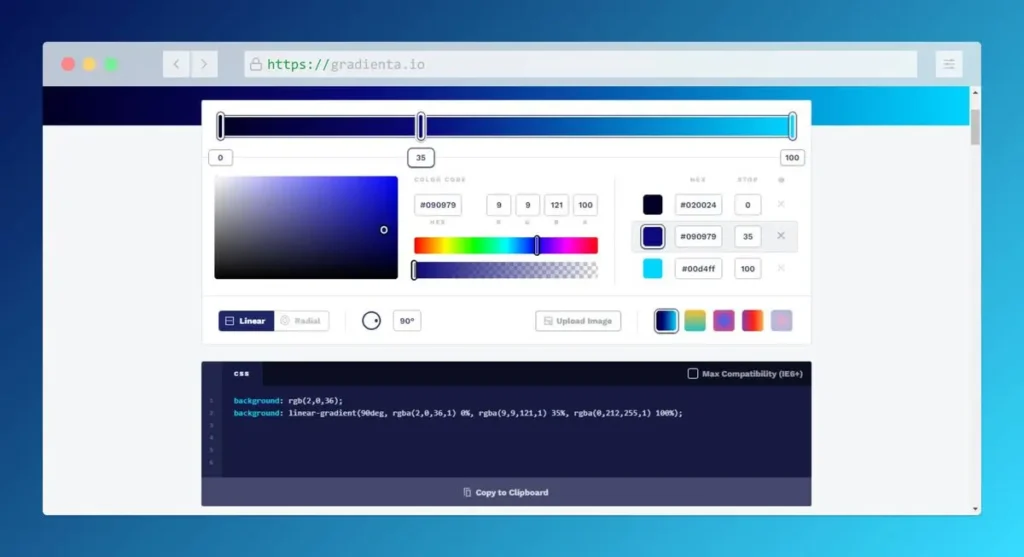Image resolution: width=1024 pixels, height=557 pixels.
Task: Click the hex input showing #090979
Action: [x=438, y=205]
